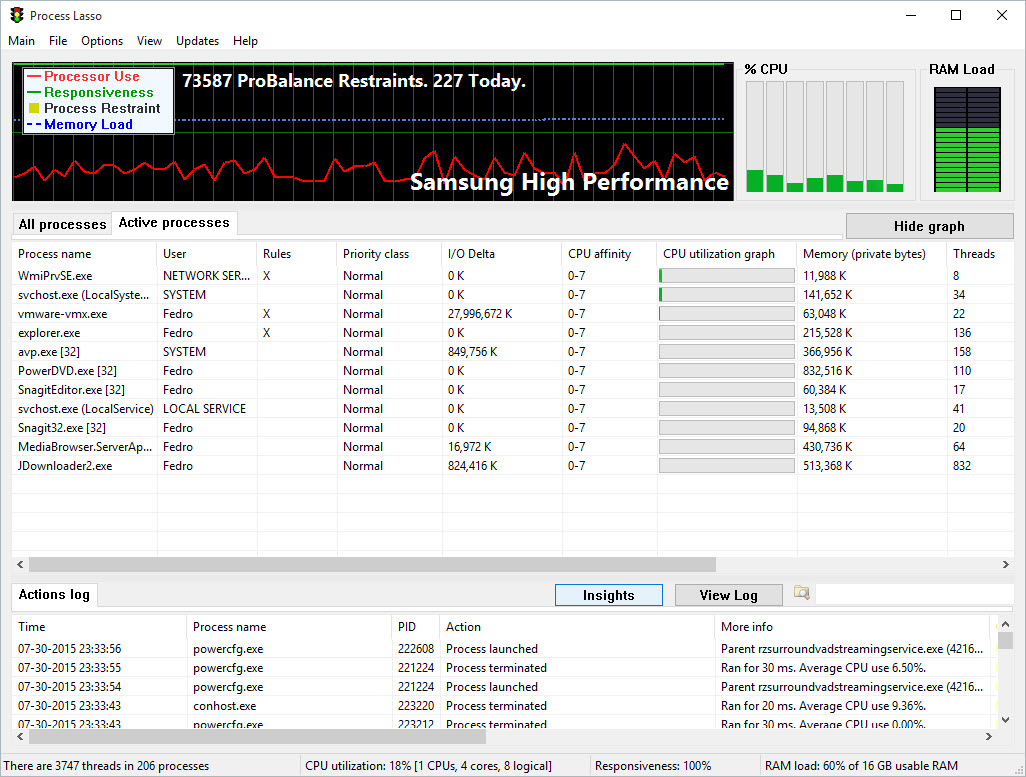Click the RAM load status bar entry
The image size is (1026, 777).
click(x=861, y=765)
